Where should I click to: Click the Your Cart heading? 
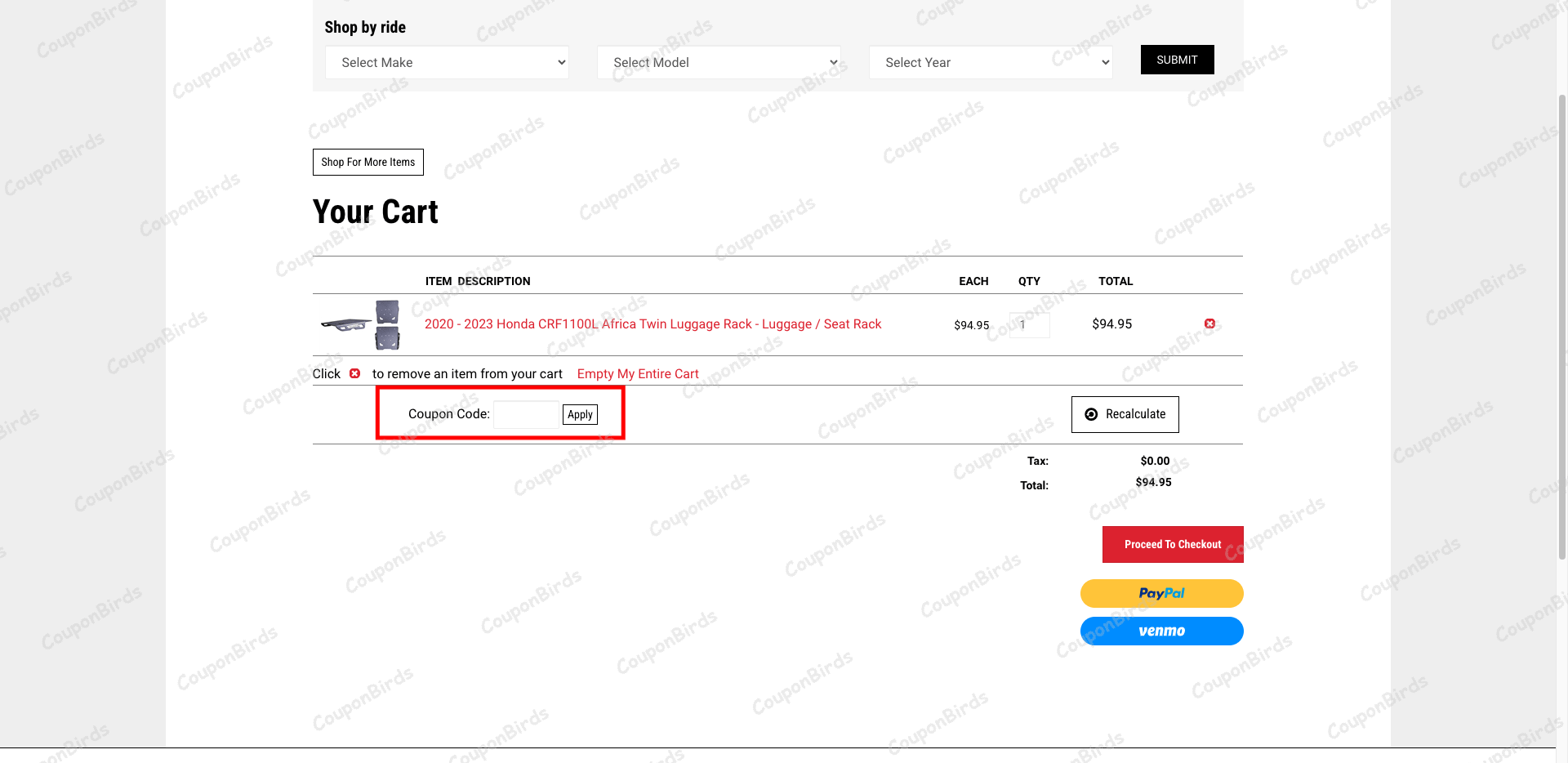point(375,212)
